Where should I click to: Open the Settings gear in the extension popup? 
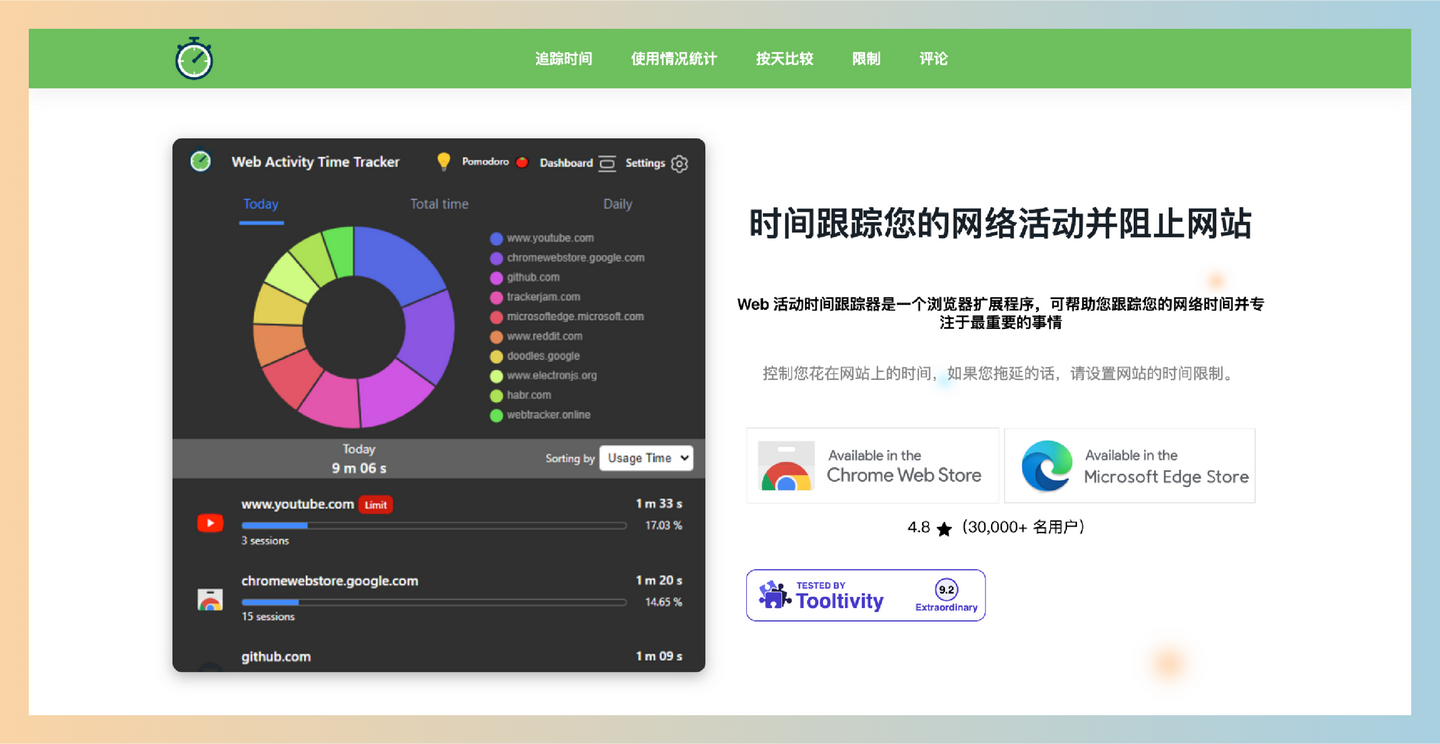pyautogui.click(x=679, y=163)
